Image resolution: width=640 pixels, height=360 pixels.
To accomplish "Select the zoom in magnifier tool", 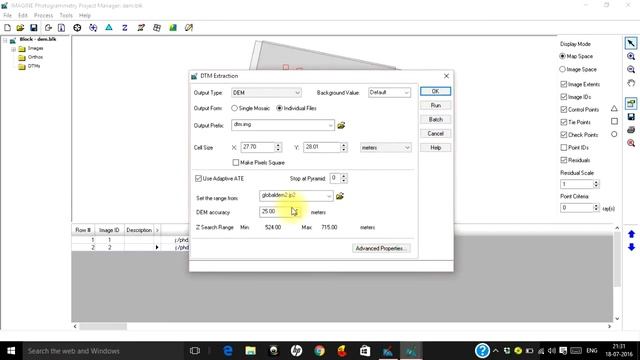I will (631, 57).
